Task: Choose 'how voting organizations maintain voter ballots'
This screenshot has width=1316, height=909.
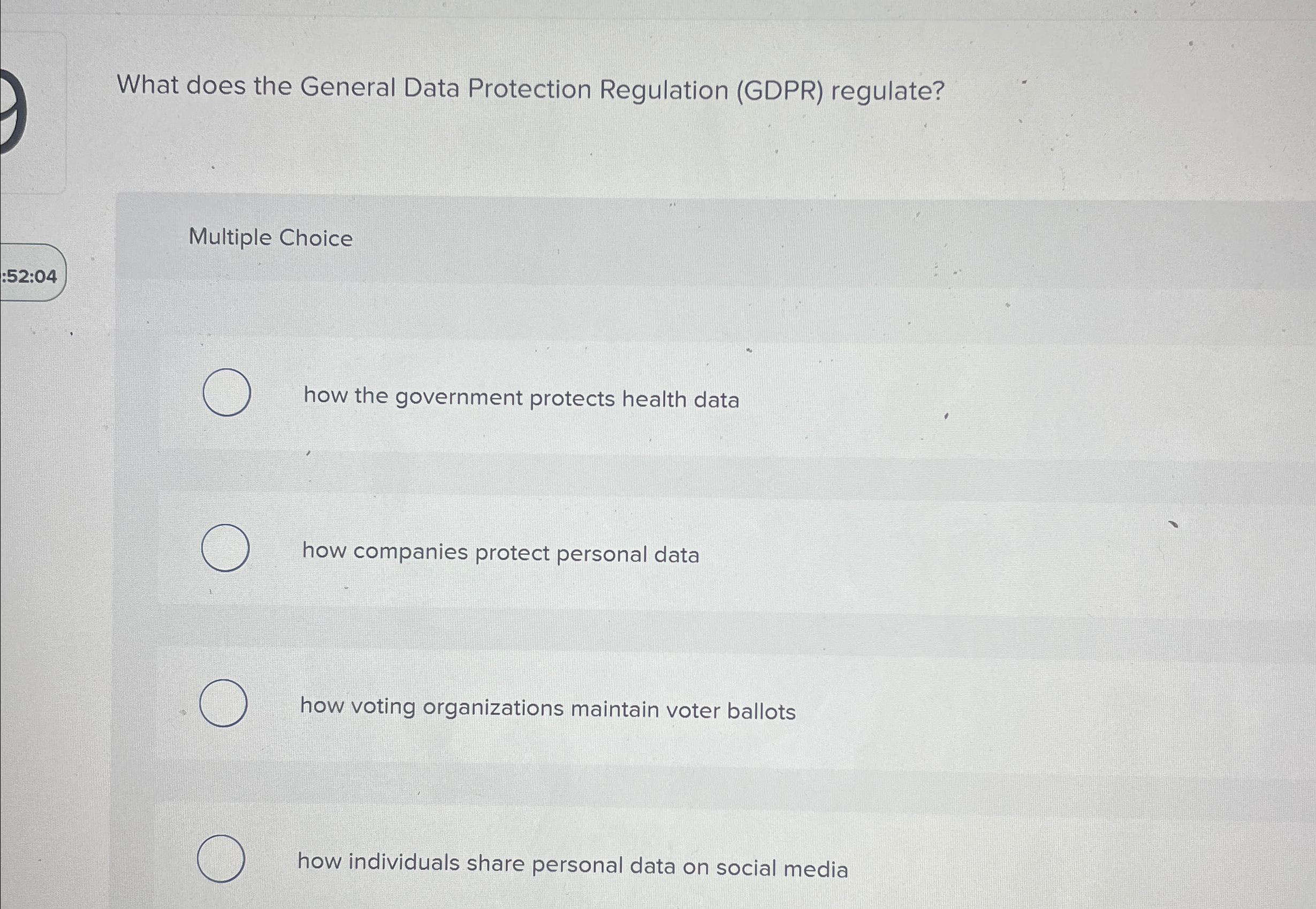Action: pyautogui.click(x=547, y=708)
